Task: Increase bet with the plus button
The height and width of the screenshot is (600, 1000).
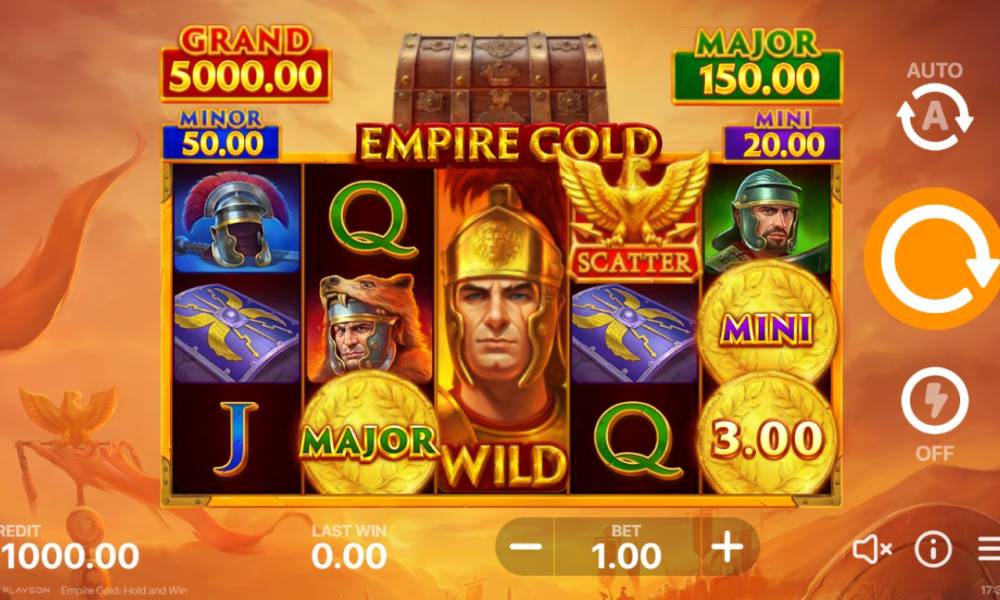Action: pos(727,547)
